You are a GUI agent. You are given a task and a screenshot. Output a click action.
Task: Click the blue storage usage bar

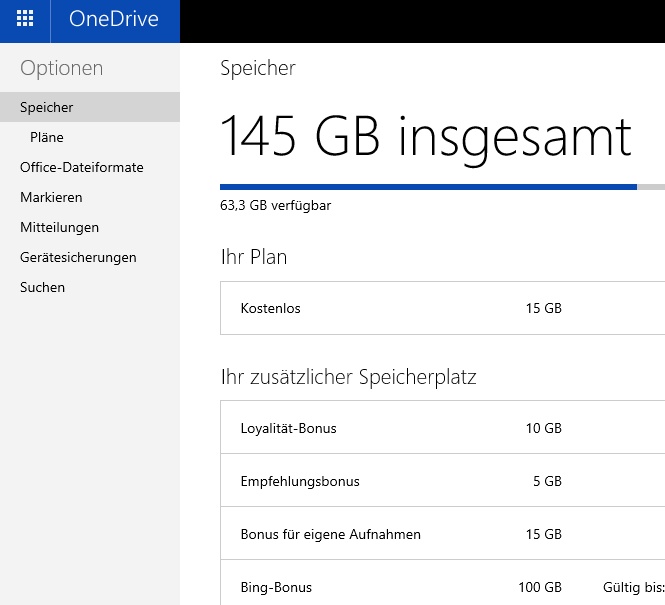(428, 186)
